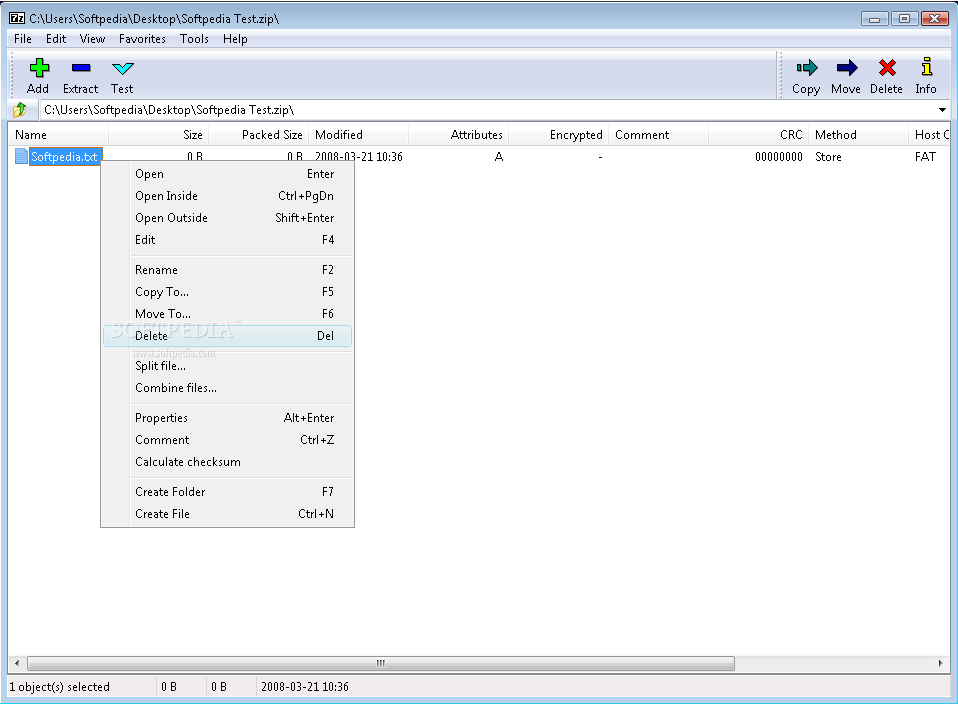Image resolution: width=958 pixels, height=704 pixels.
Task: Click the horizontal scrollbar thumb
Action: (381, 664)
